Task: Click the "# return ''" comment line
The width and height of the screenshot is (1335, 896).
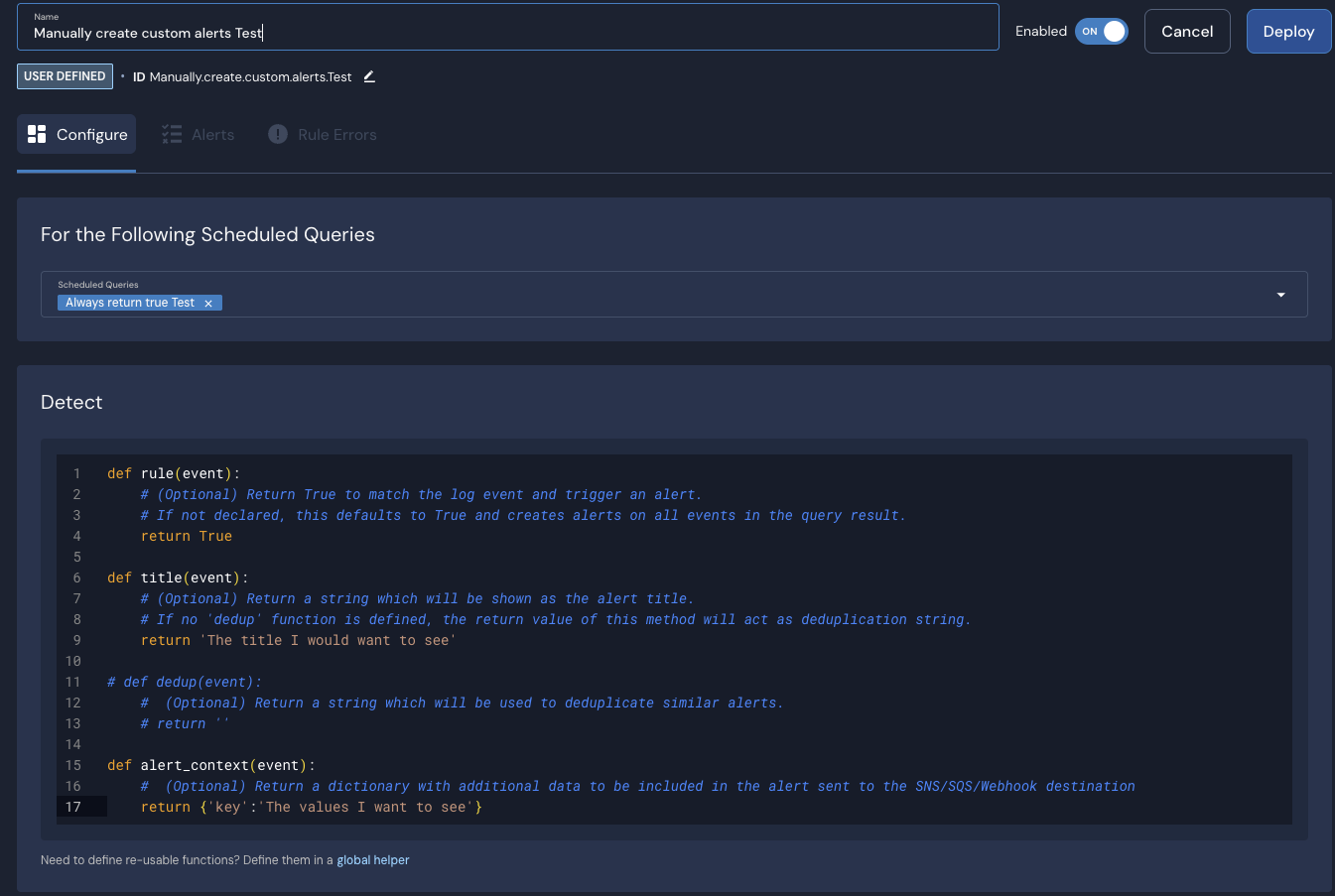Action: click(186, 723)
